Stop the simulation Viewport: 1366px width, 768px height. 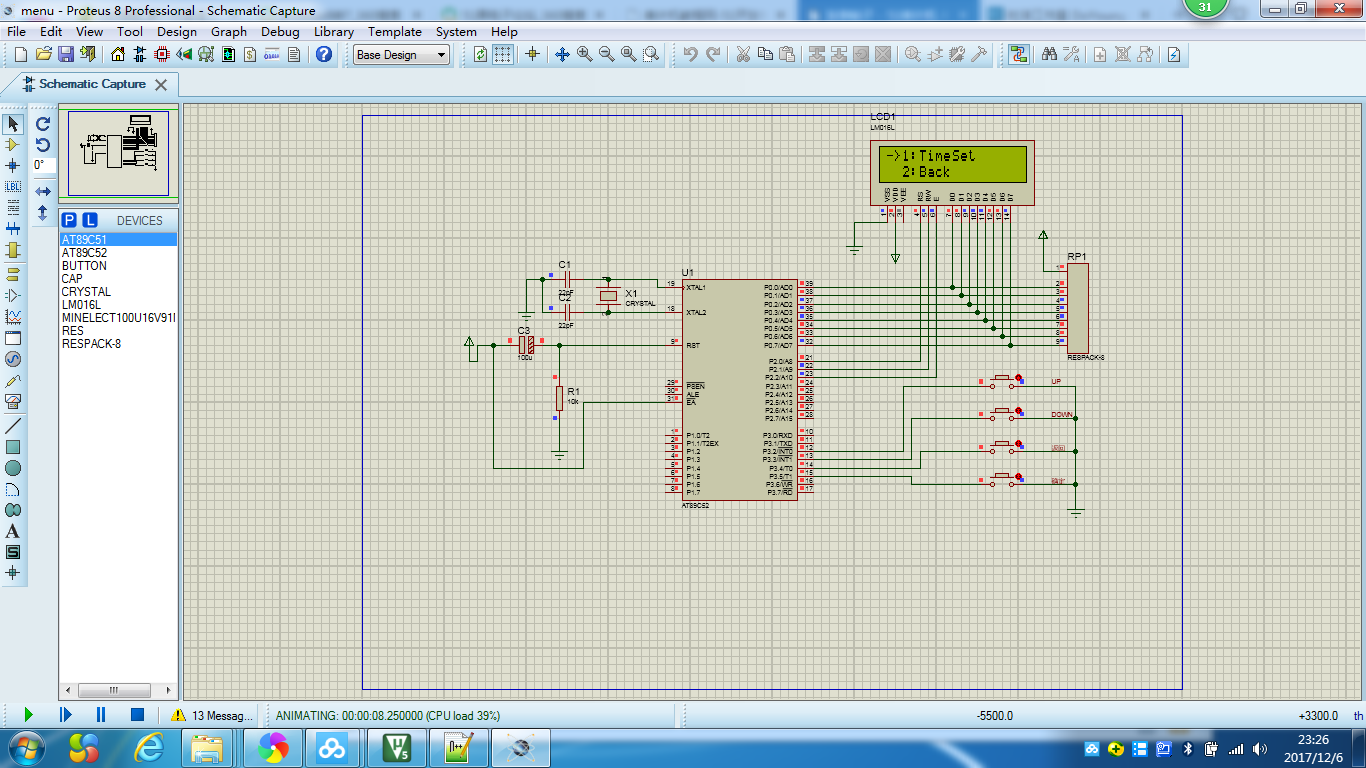(138, 715)
